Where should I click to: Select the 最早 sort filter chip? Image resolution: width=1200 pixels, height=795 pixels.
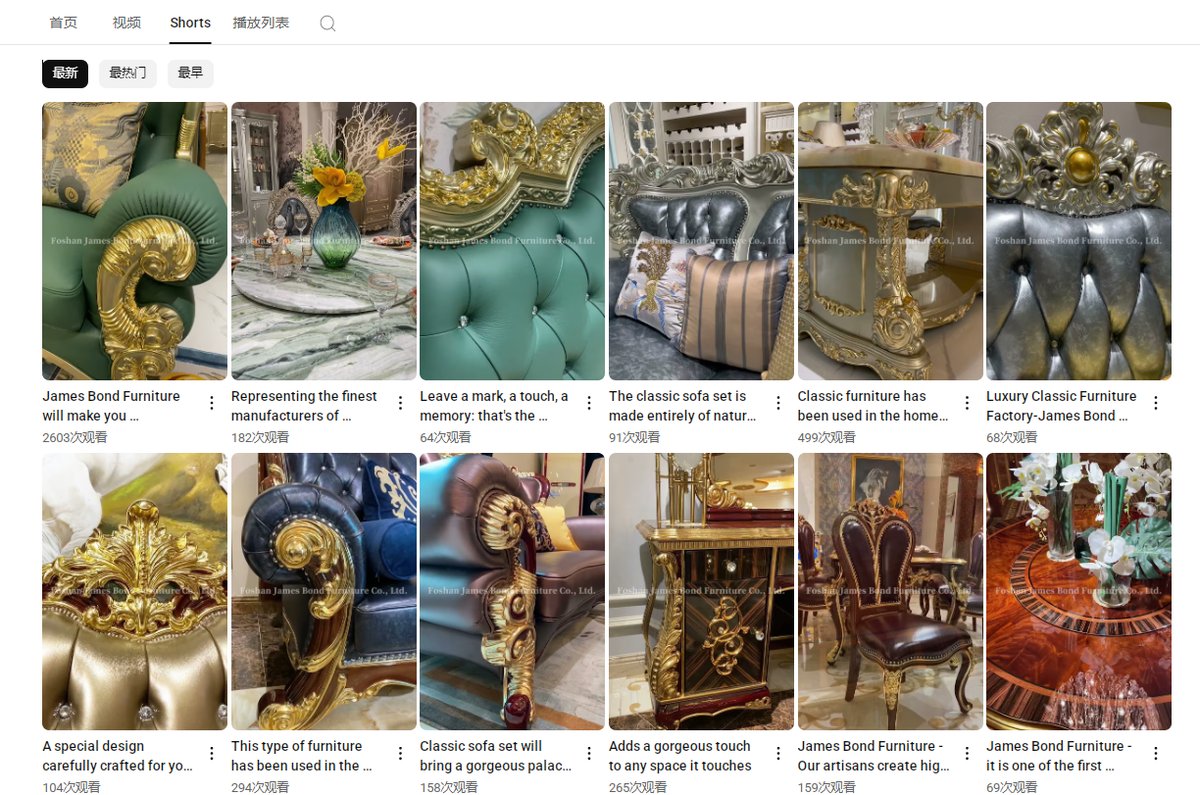point(190,73)
